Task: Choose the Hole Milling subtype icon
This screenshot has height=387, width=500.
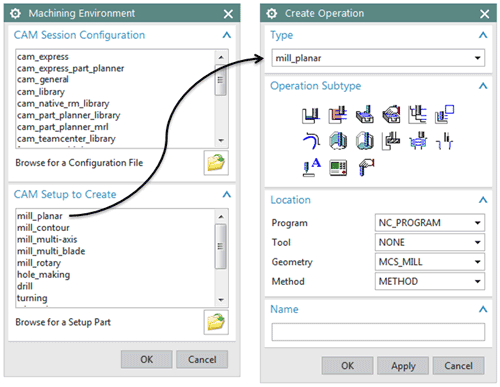Action: (418, 141)
